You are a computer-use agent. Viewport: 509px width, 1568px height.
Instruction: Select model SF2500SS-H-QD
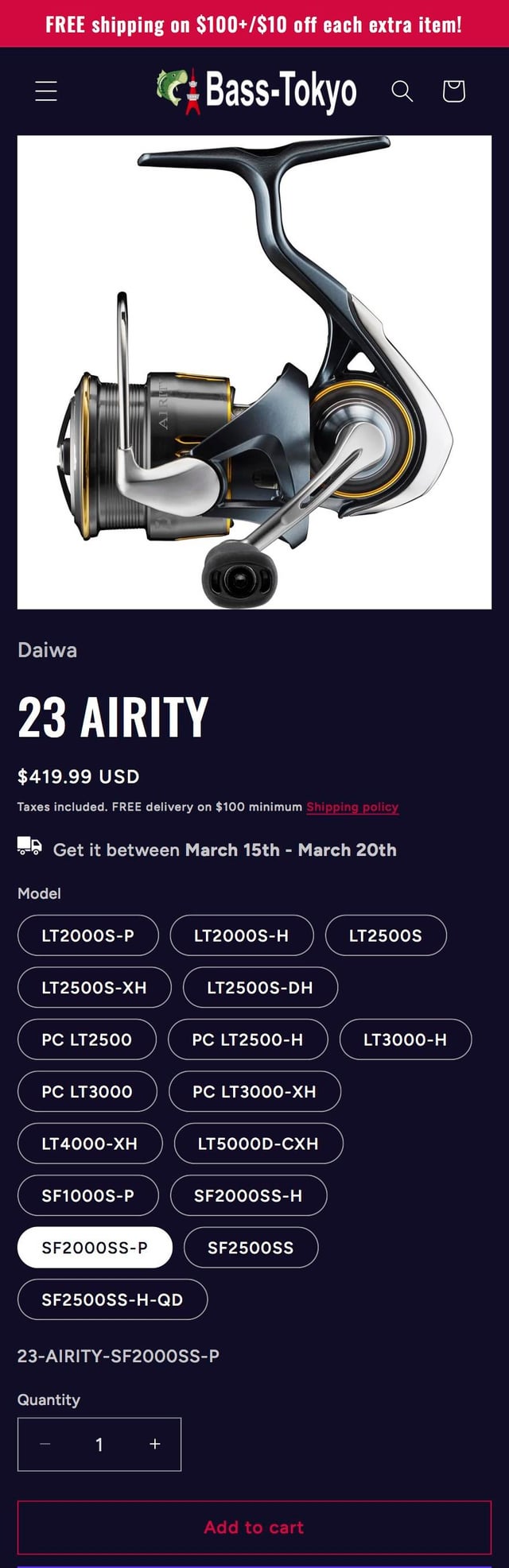click(x=112, y=1300)
